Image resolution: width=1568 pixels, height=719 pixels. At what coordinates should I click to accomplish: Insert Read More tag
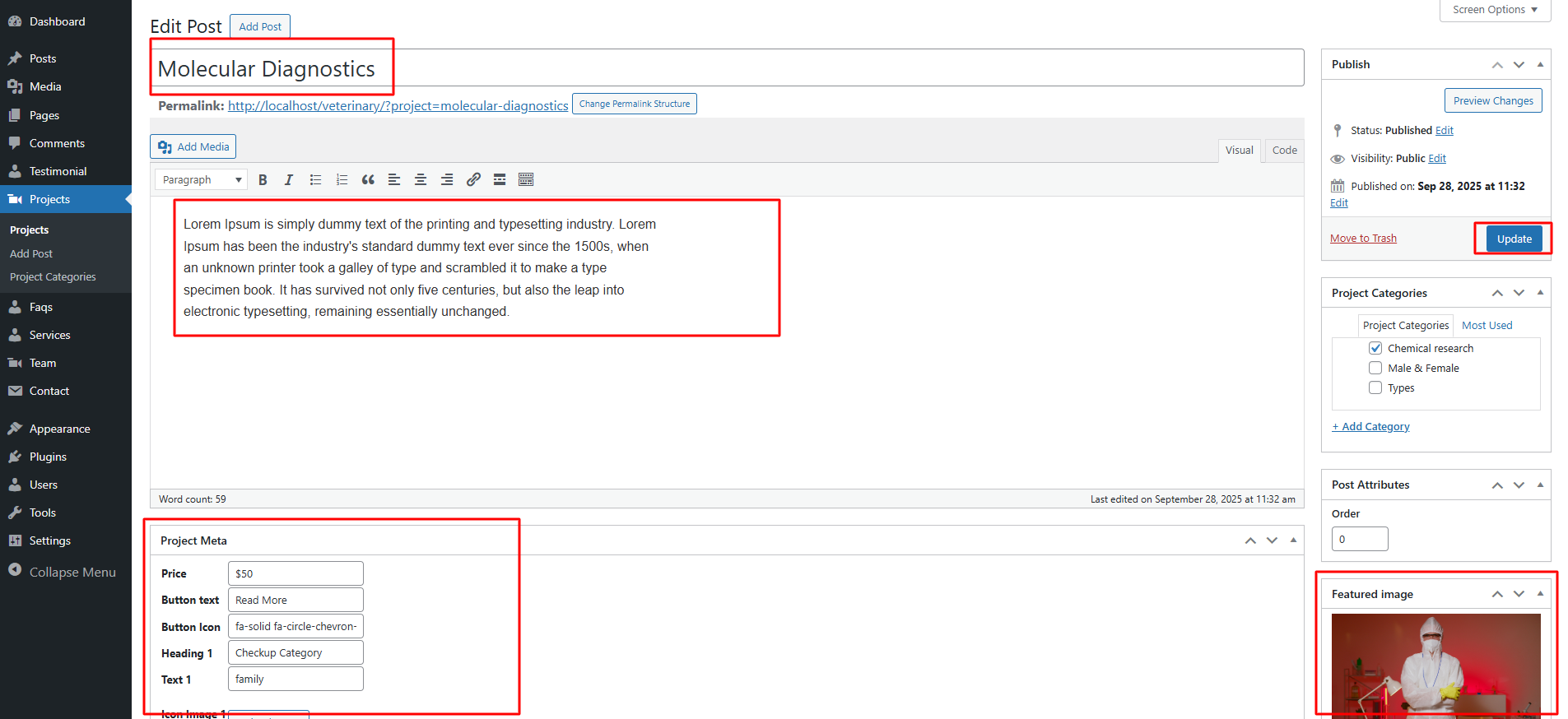point(500,180)
